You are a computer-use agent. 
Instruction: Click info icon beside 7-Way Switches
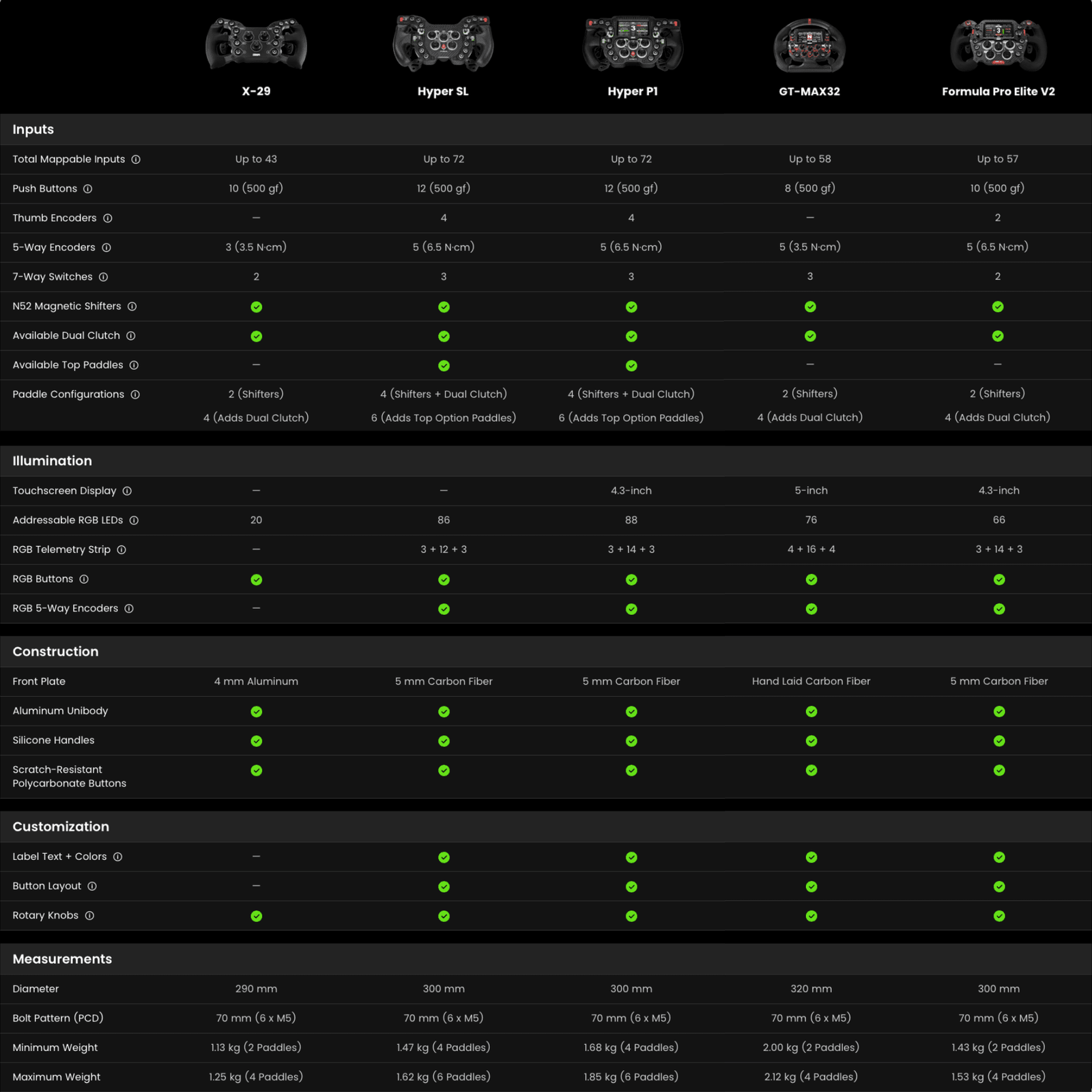point(103,277)
